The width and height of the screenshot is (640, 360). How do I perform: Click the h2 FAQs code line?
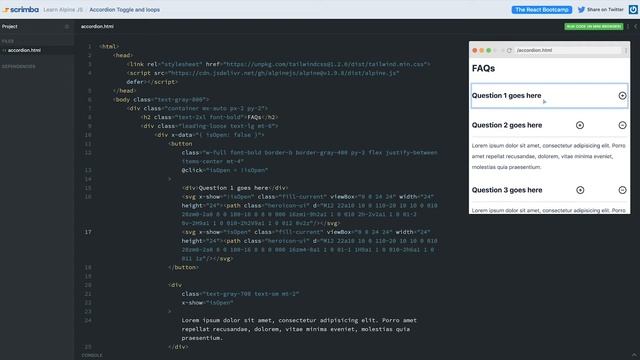point(209,118)
